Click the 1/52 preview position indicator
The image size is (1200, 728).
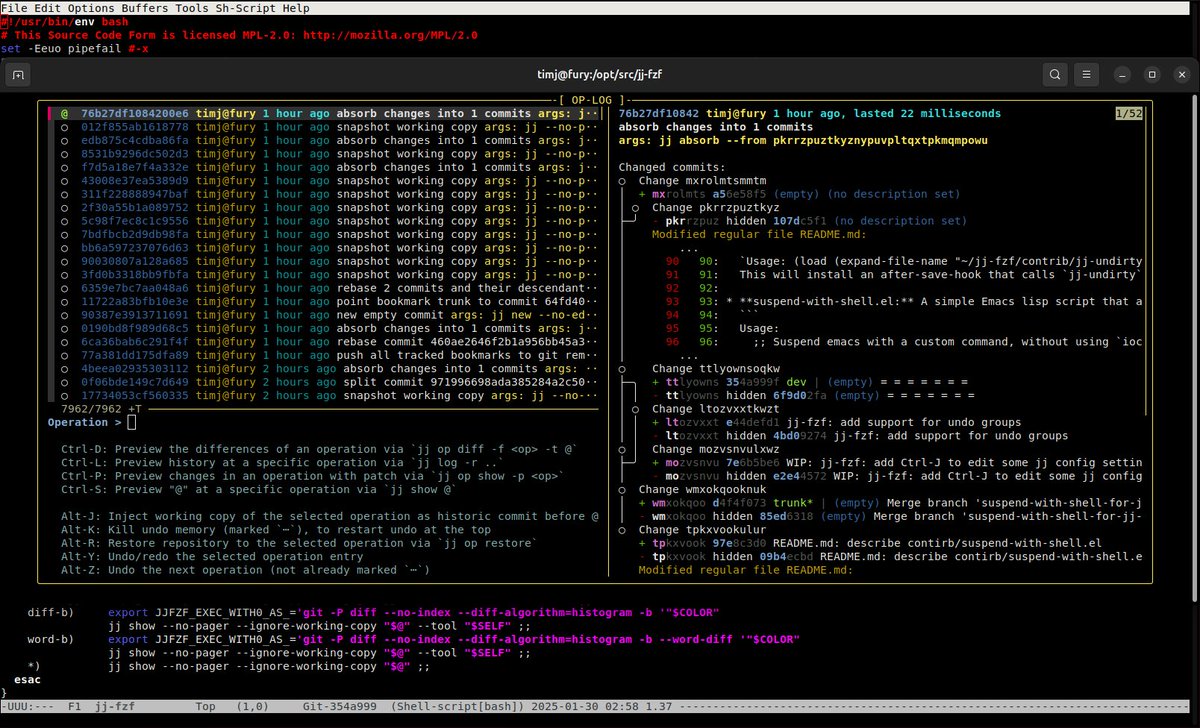coord(1131,114)
